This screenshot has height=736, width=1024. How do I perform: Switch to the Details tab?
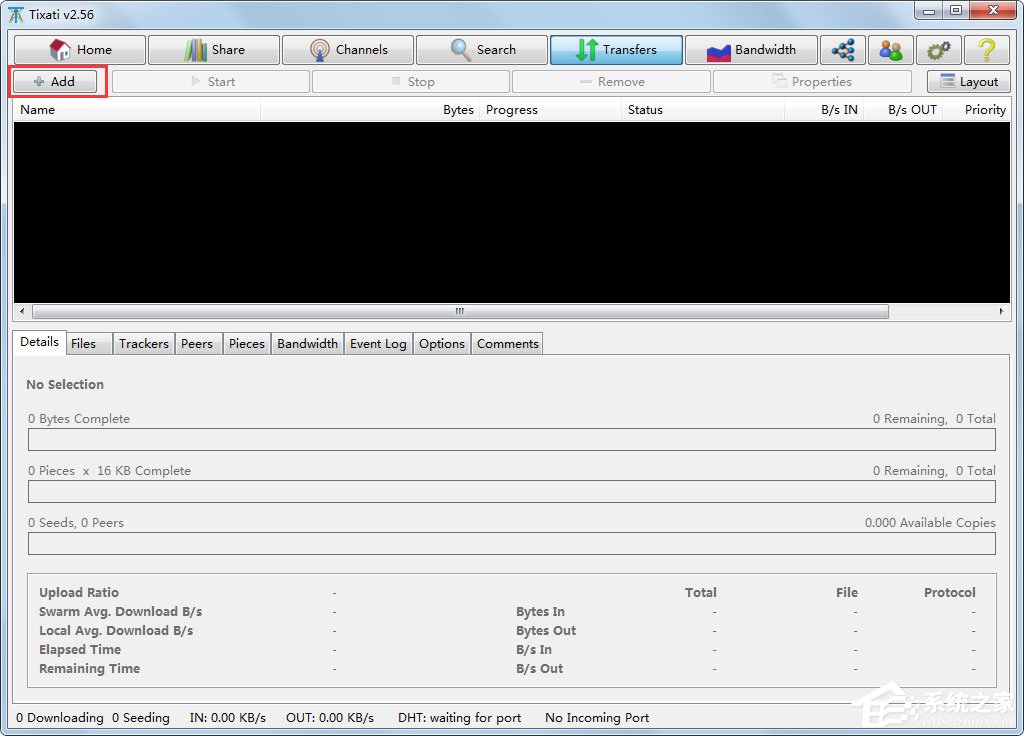[x=39, y=342]
